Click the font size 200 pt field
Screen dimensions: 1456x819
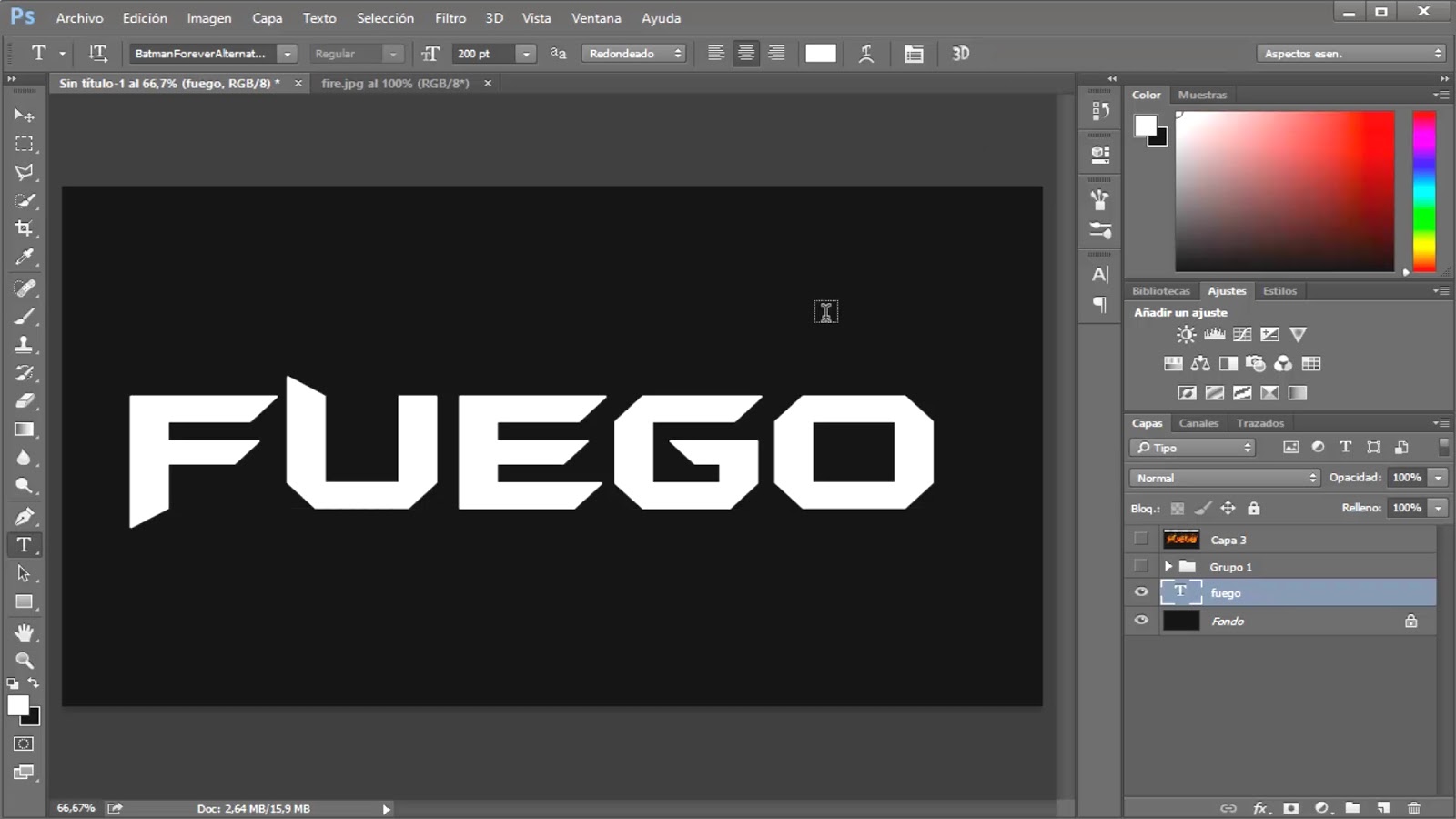484,54
